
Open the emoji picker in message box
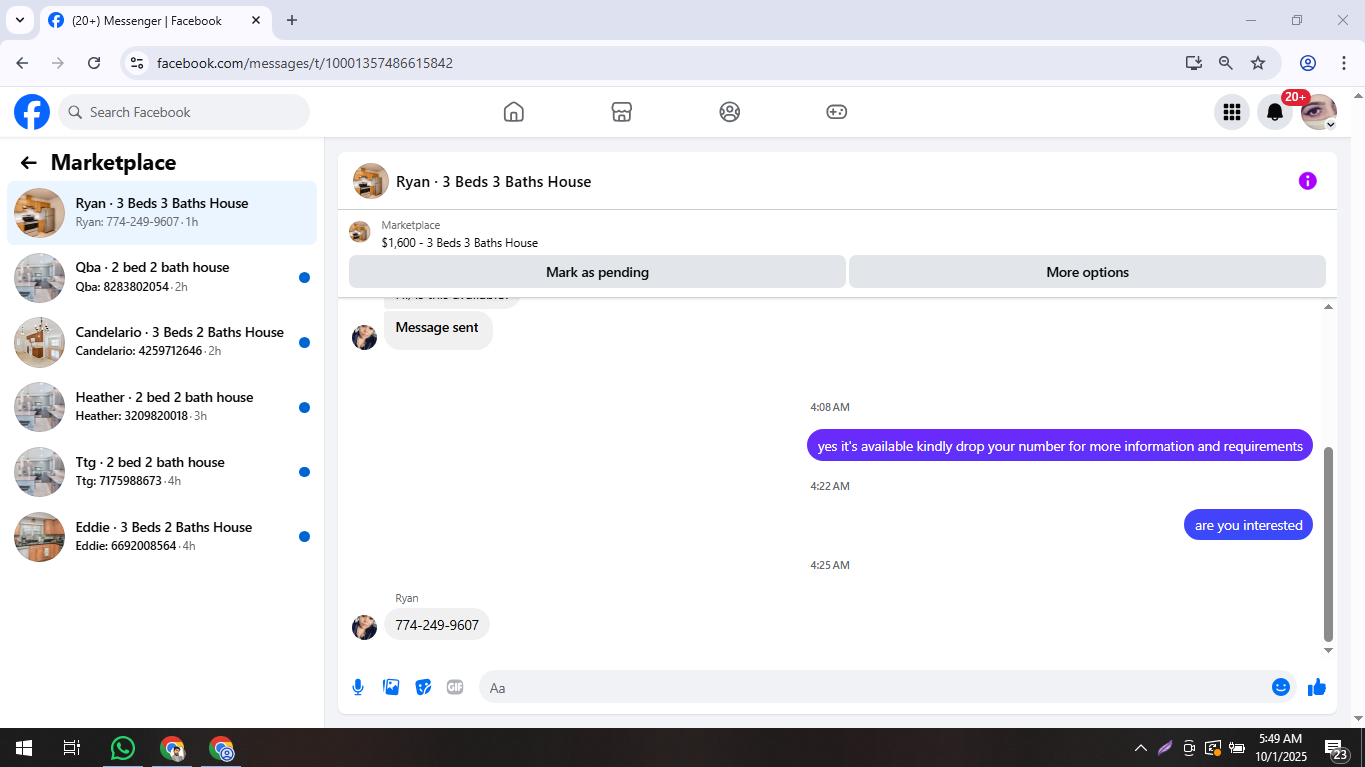1280,687
